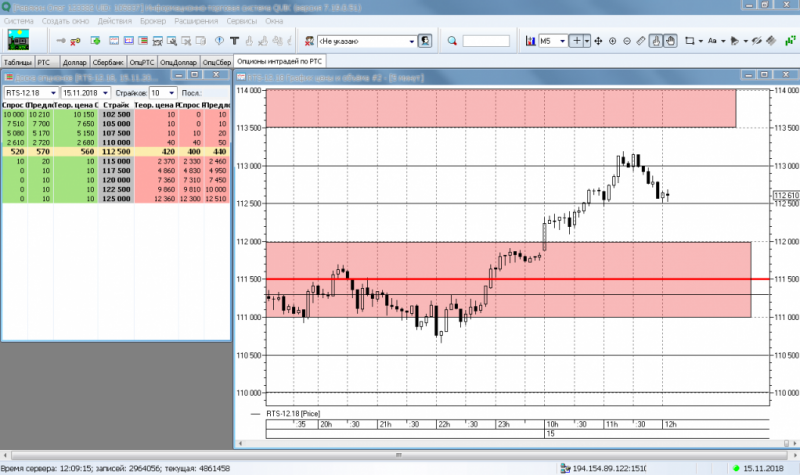The image size is (800, 475).
Task: Click the client with red cross icon
Action: pos(309,41)
